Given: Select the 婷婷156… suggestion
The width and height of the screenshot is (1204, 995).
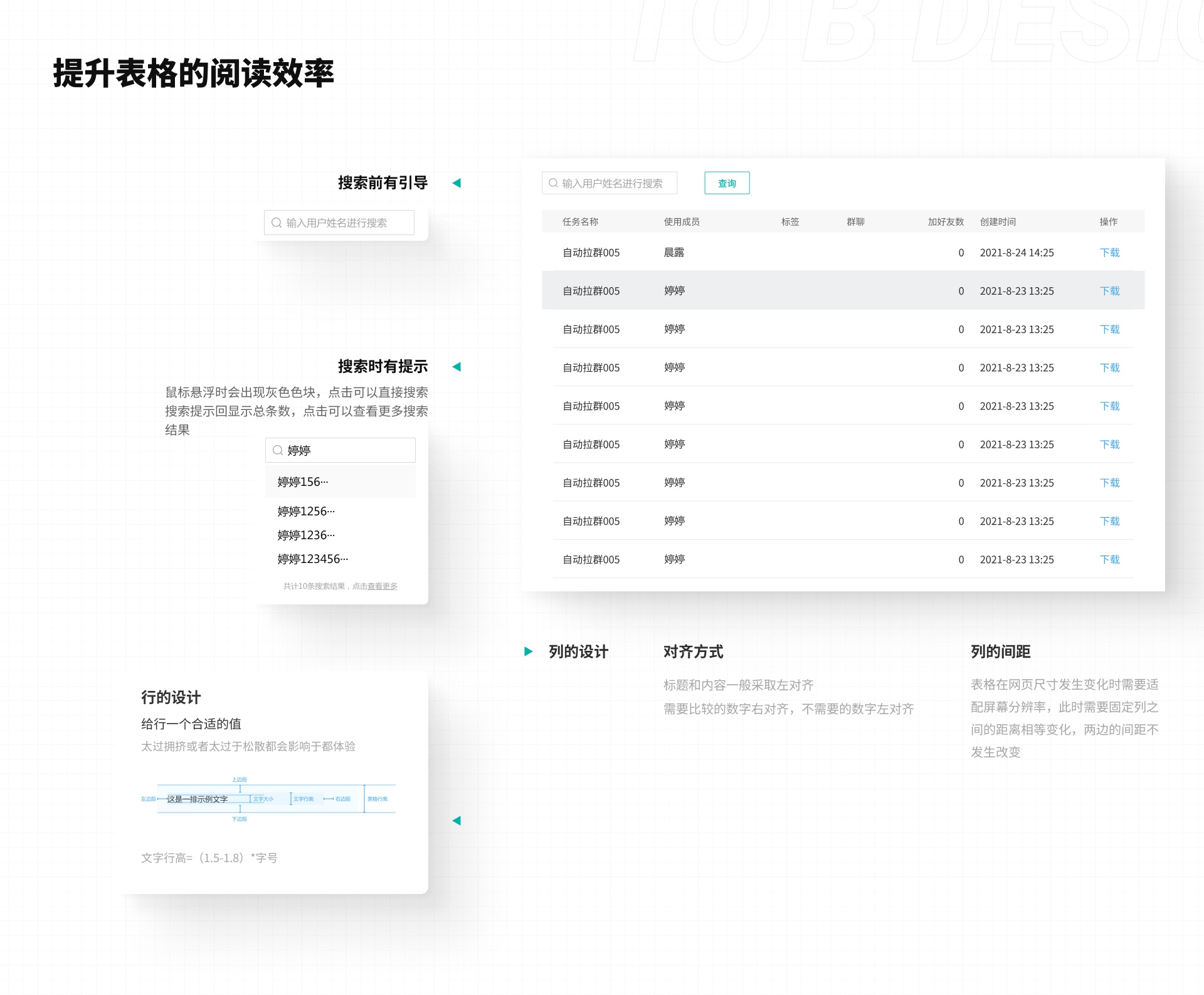Looking at the screenshot, I should point(303,482).
